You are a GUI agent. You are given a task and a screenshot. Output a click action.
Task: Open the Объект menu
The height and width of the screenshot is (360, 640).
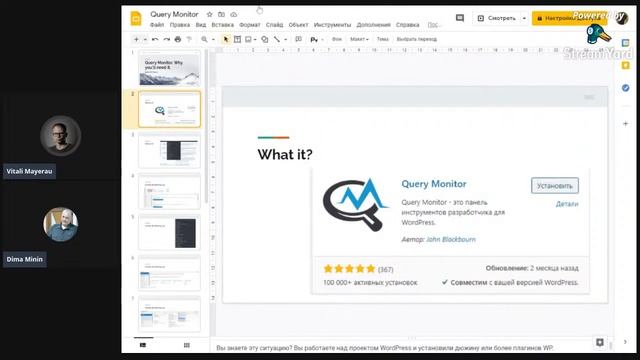(298, 25)
